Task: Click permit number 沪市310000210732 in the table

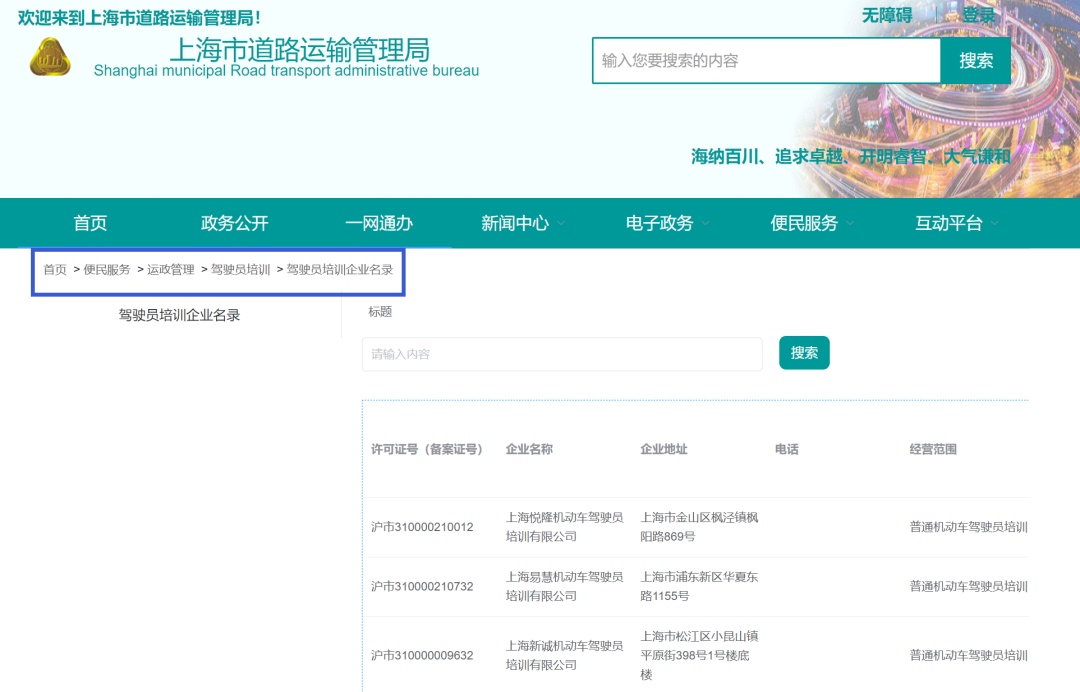Action: tap(422, 587)
